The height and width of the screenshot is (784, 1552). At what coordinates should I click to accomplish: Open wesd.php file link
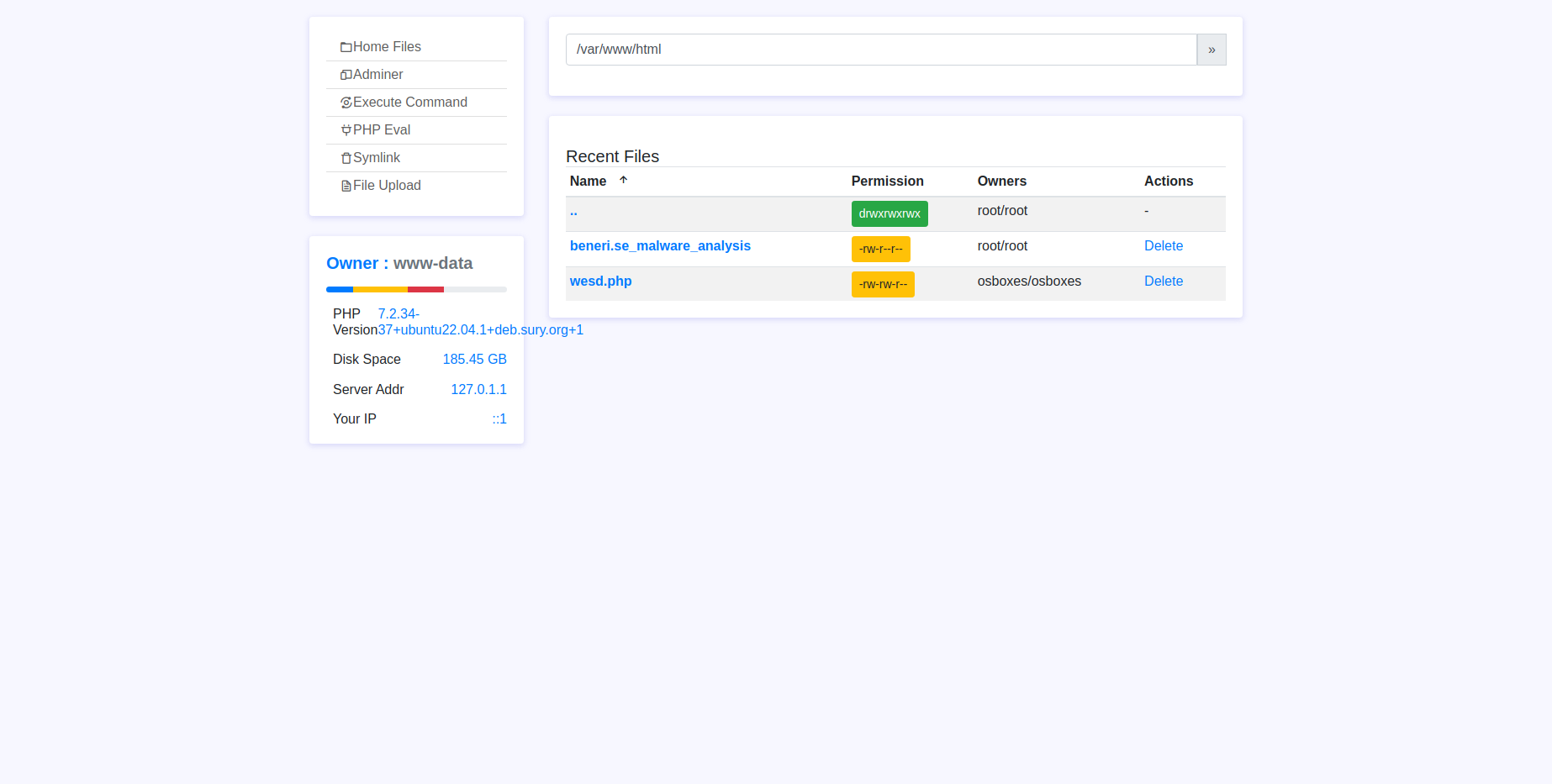[600, 282]
